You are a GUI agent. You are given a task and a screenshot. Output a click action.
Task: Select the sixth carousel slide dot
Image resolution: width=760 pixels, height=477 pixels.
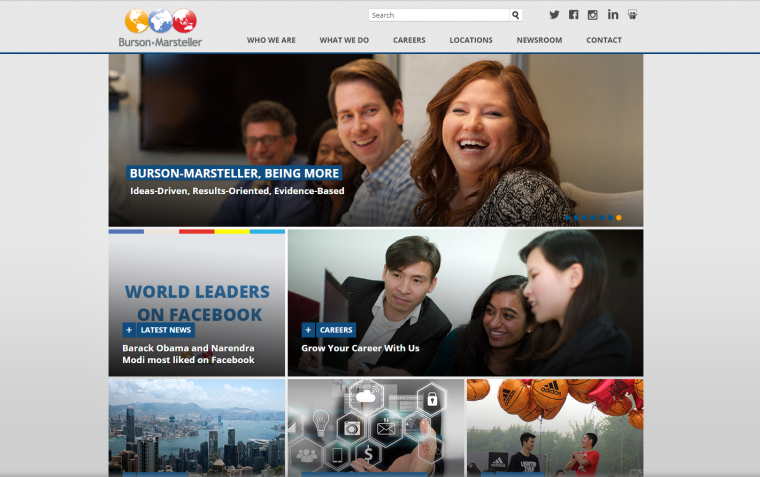tap(610, 218)
